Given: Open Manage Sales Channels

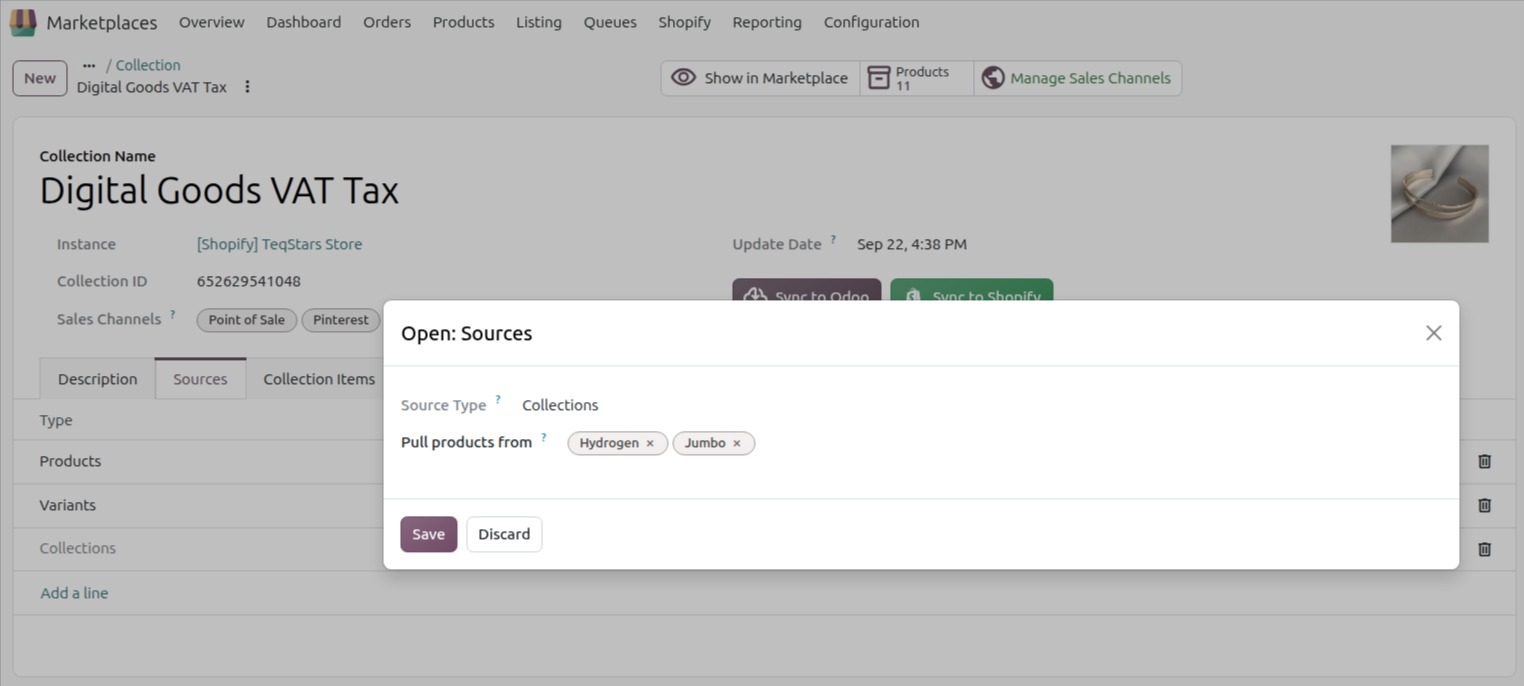Looking at the screenshot, I should click(x=1078, y=78).
